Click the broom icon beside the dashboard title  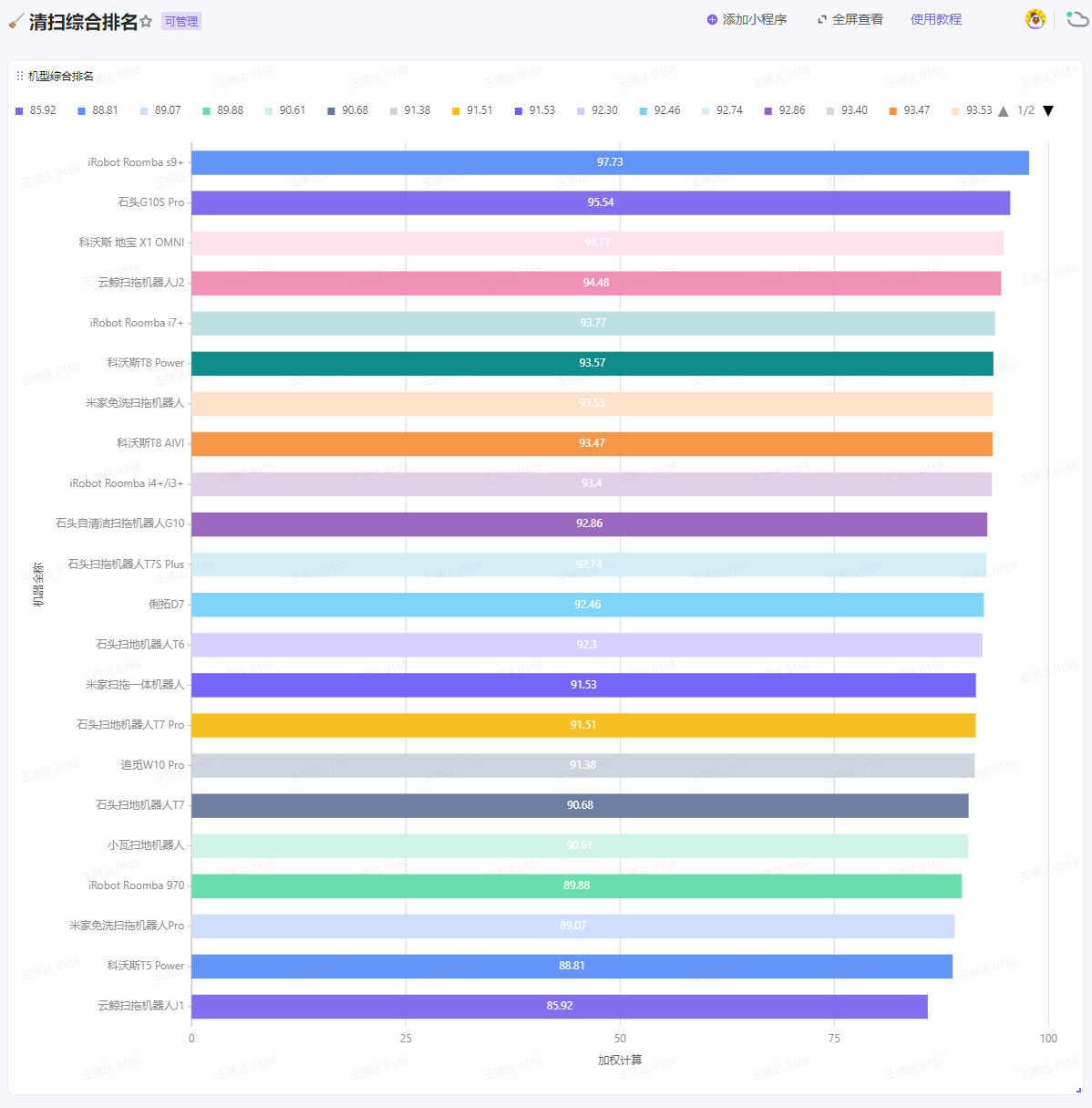coord(15,21)
